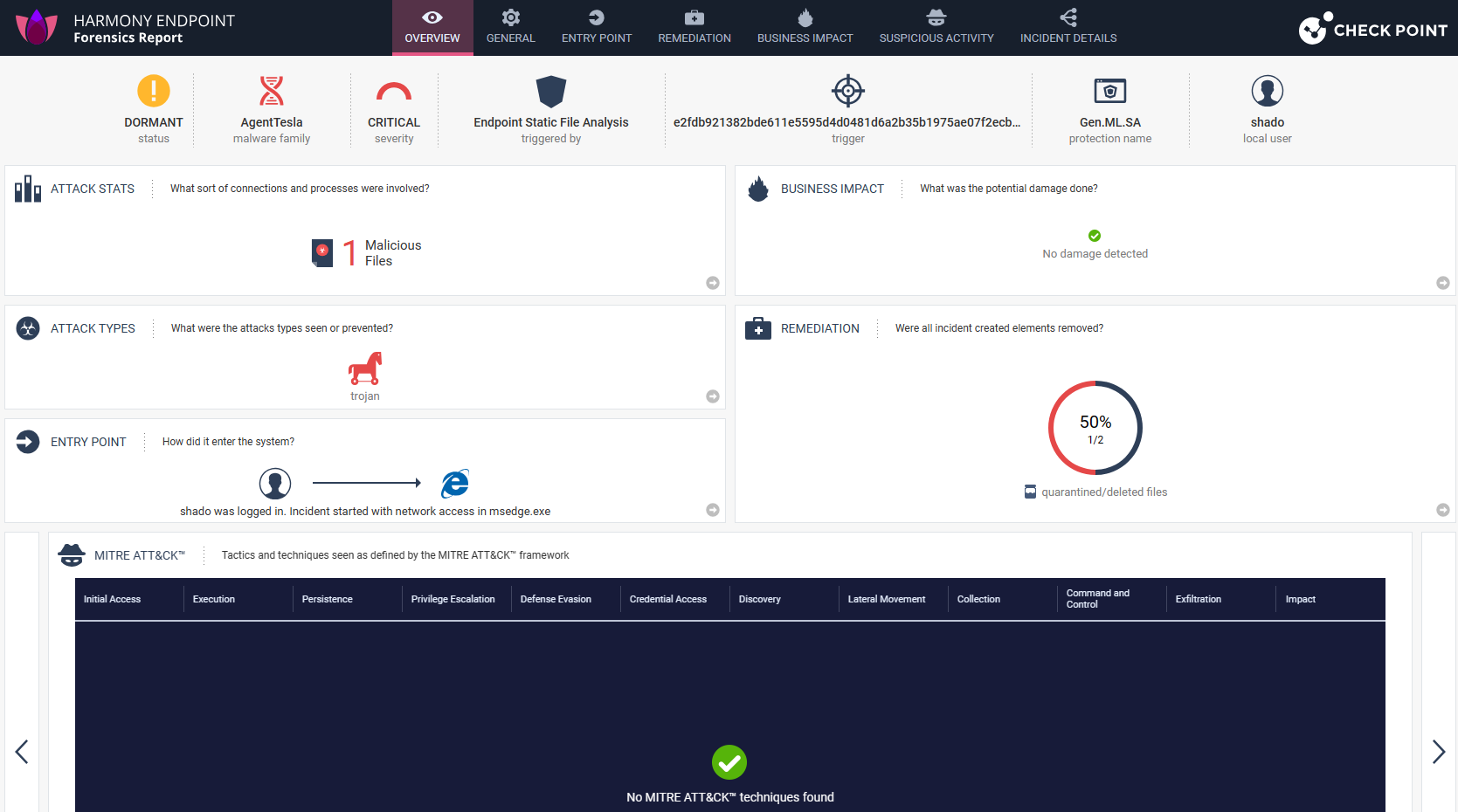This screenshot has width=1458, height=812.
Task: Click the Remediation medical kit icon
Action: (758, 328)
